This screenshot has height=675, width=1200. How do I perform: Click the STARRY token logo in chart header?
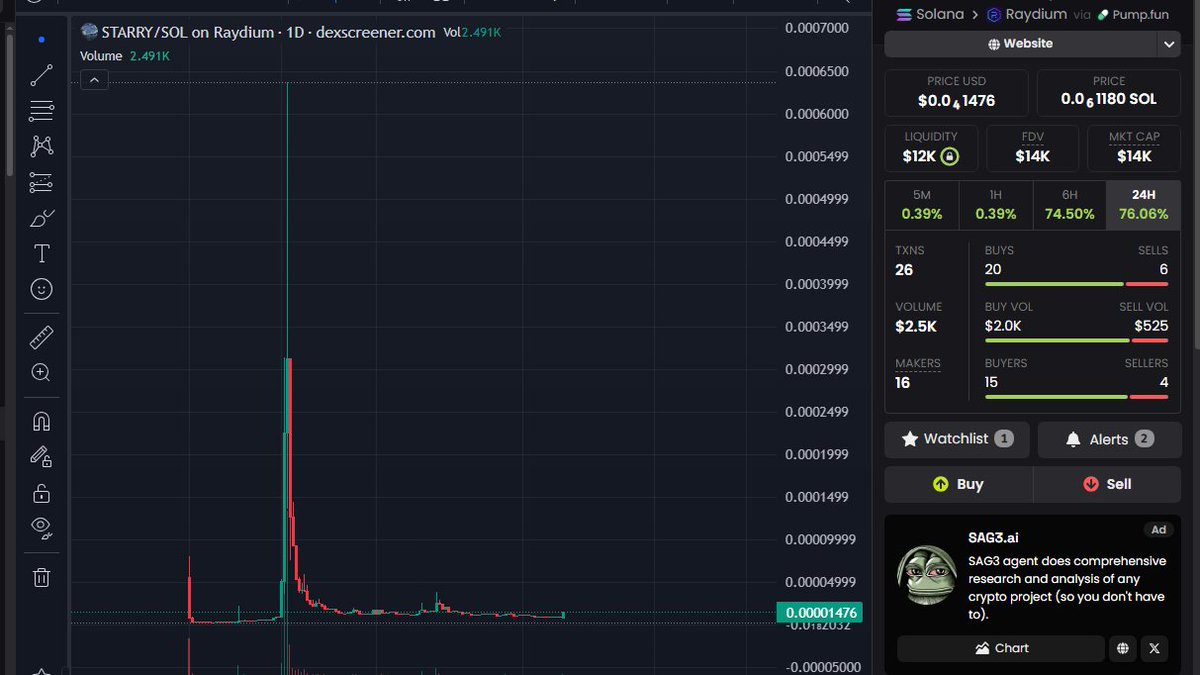coord(89,32)
